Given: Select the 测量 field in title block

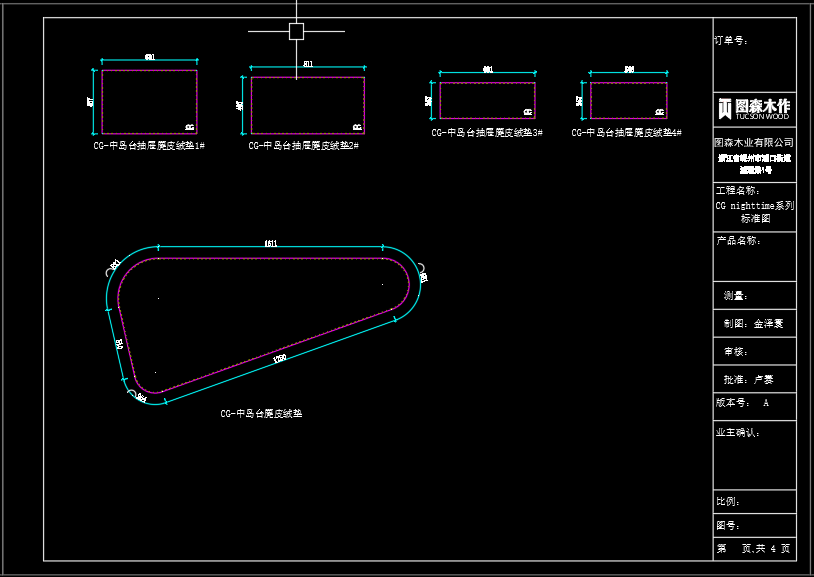Looking at the screenshot, I should point(736,296).
